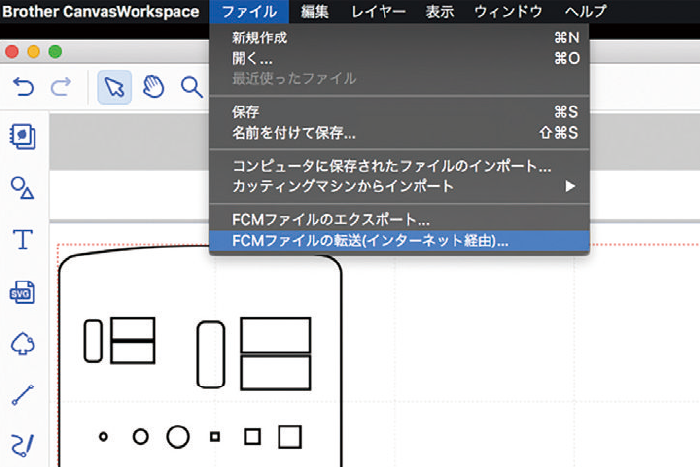Choose FCMファイルのエクスポート... entry
The width and height of the screenshot is (700, 467).
(x=400, y=220)
